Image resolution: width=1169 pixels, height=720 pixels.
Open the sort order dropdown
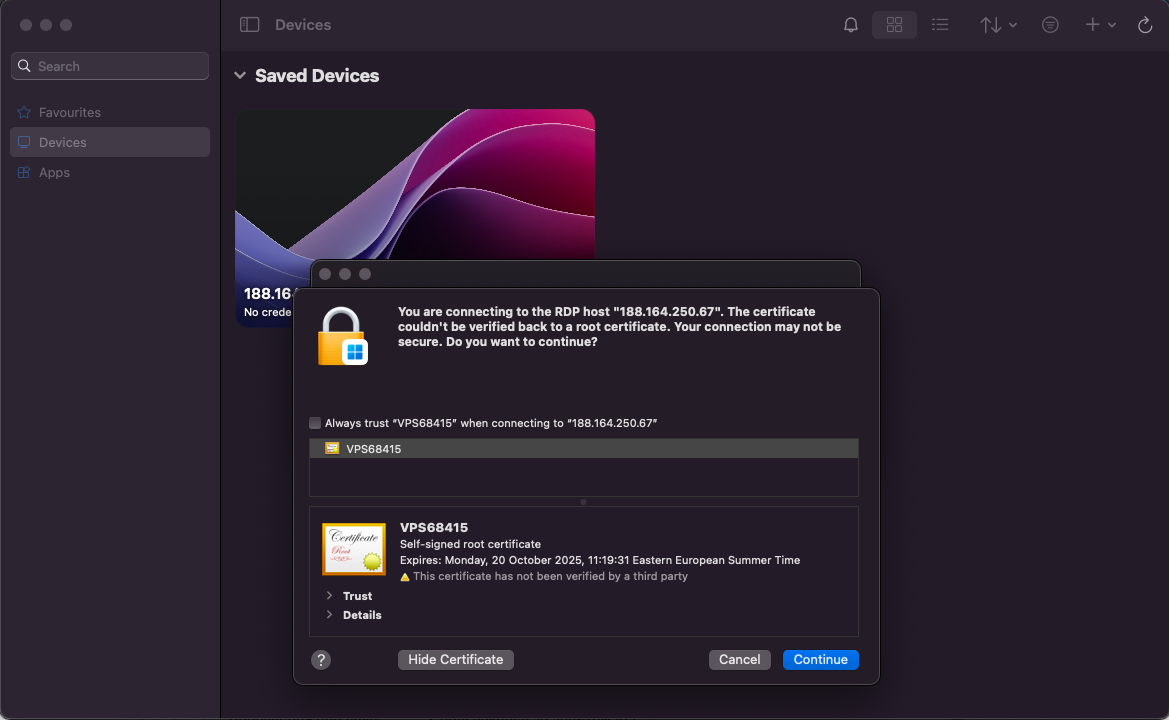pyautogui.click(x=998, y=25)
